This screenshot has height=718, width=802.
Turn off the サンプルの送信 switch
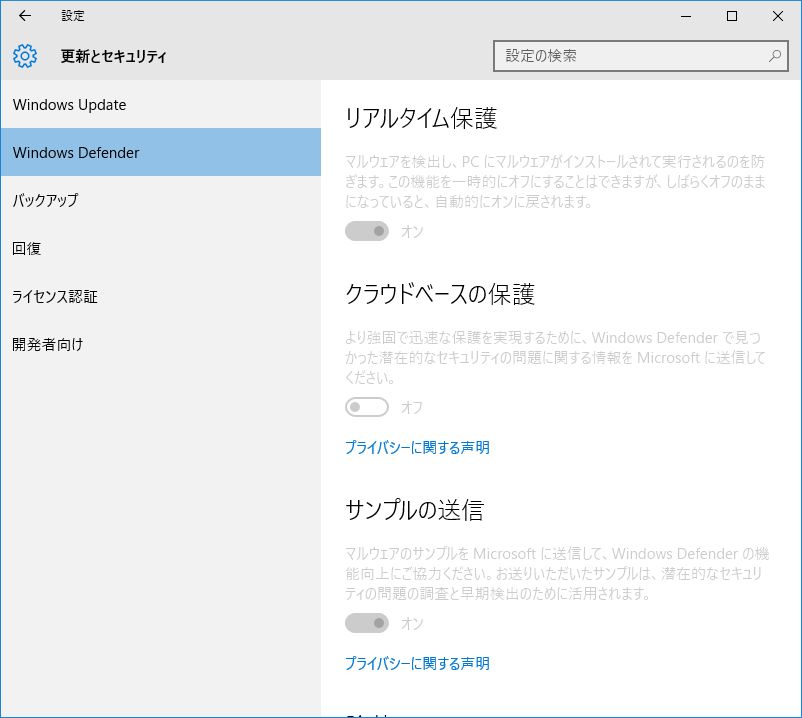(367, 623)
